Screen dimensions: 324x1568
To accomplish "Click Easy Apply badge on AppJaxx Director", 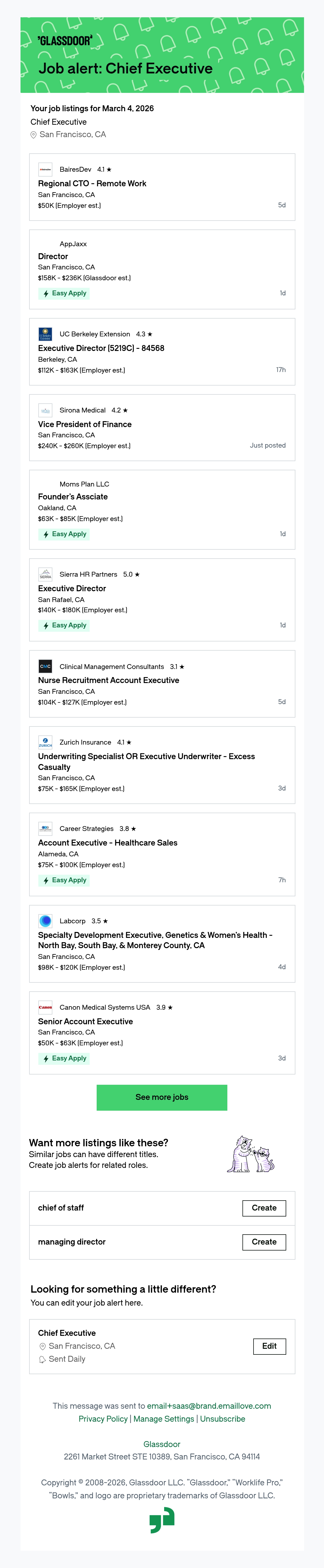I will 64,293.
